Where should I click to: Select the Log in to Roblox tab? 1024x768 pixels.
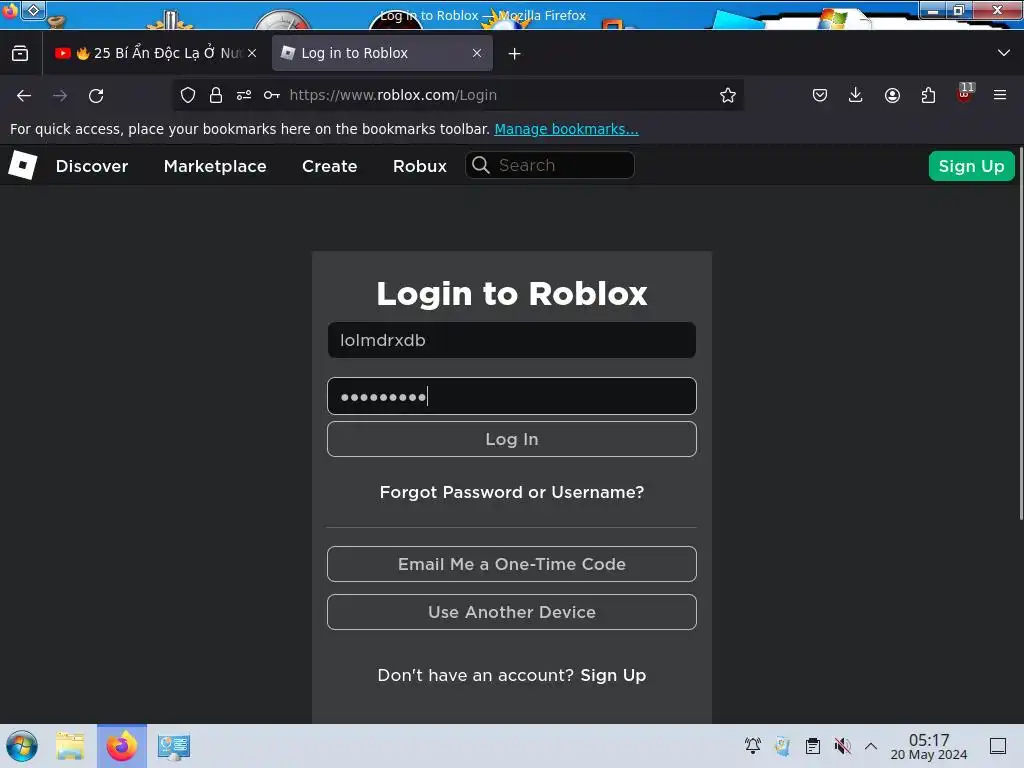click(x=382, y=54)
